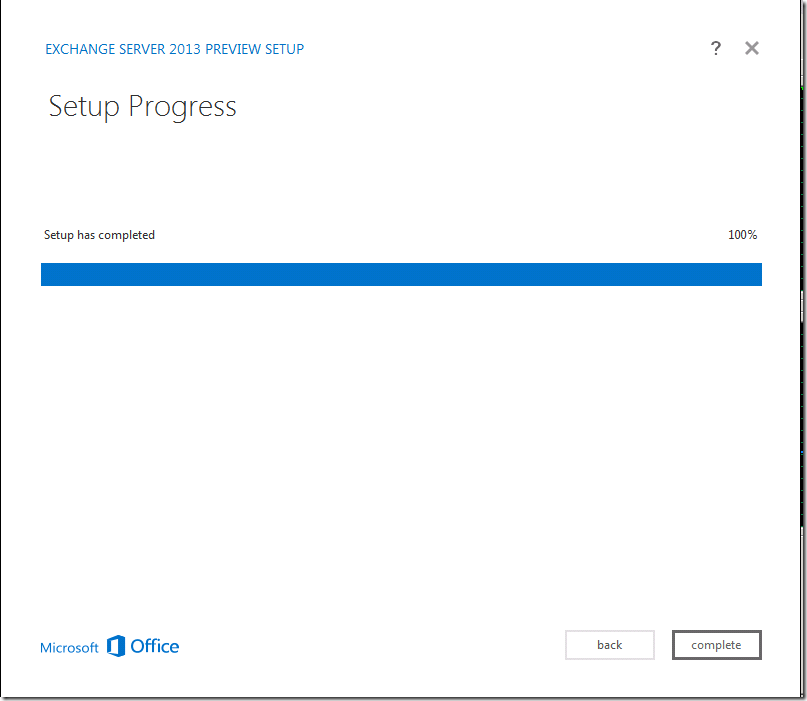Click the Office logo icon
This screenshot has width=807, height=701.
click(116, 646)
